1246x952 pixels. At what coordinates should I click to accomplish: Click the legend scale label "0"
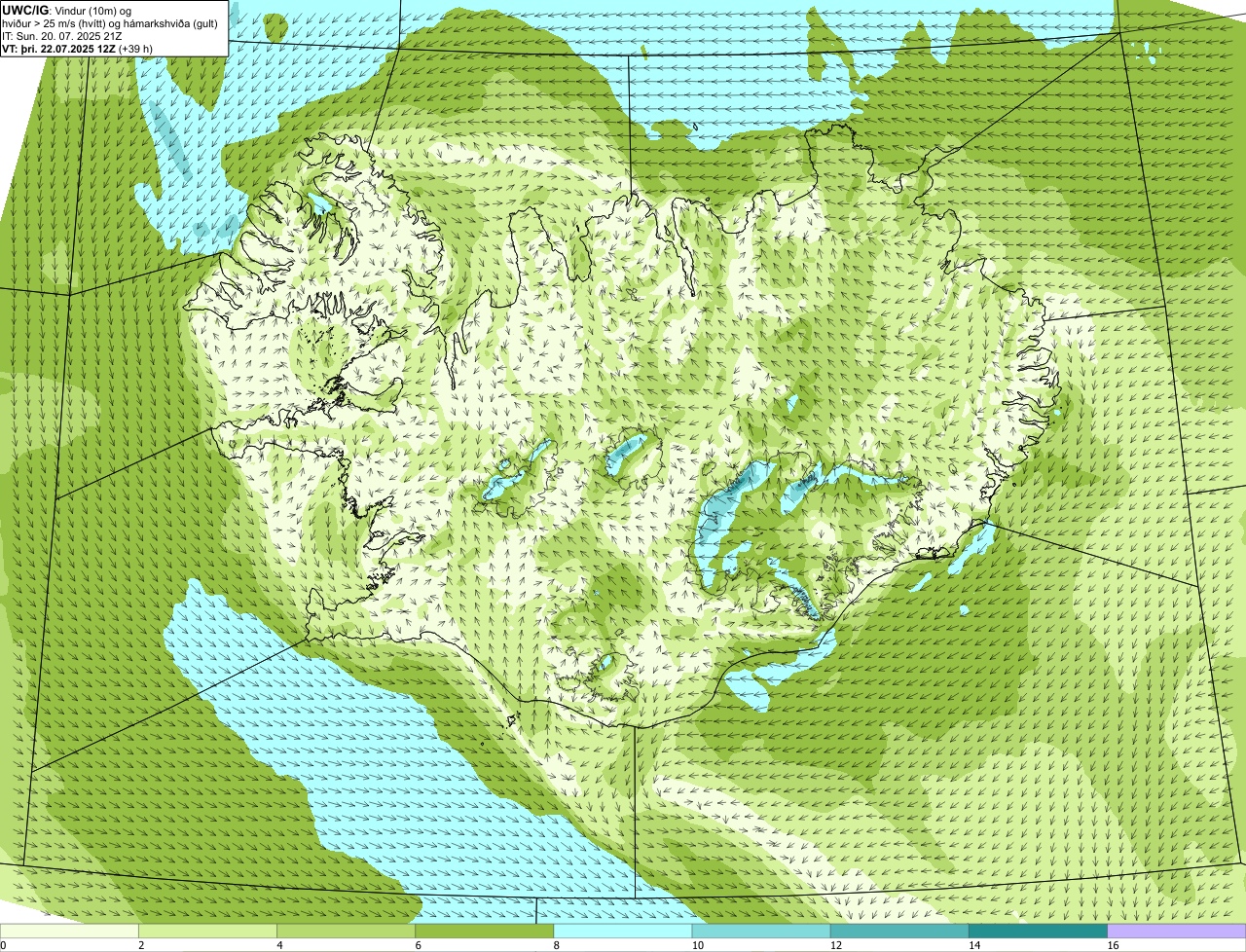[3, 945]
